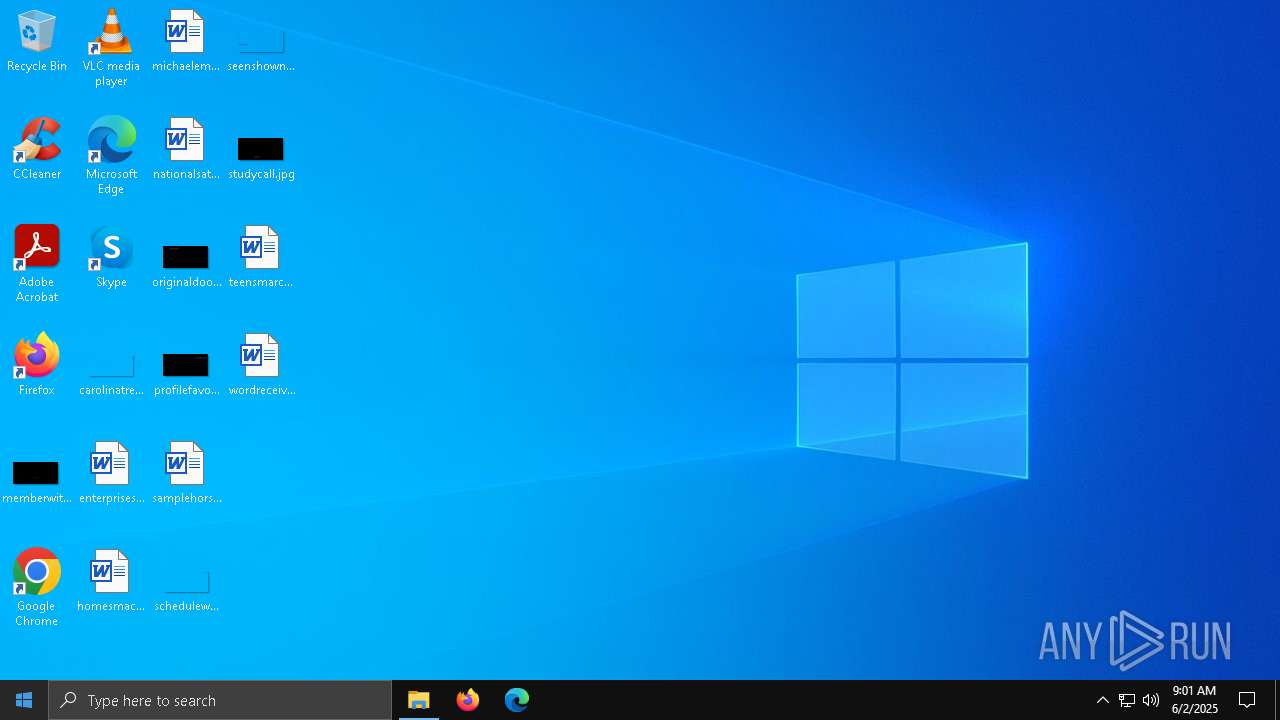The image size is (1280, 720).
Task: Select the michaelem... Word document
Action: click(186, 41)
